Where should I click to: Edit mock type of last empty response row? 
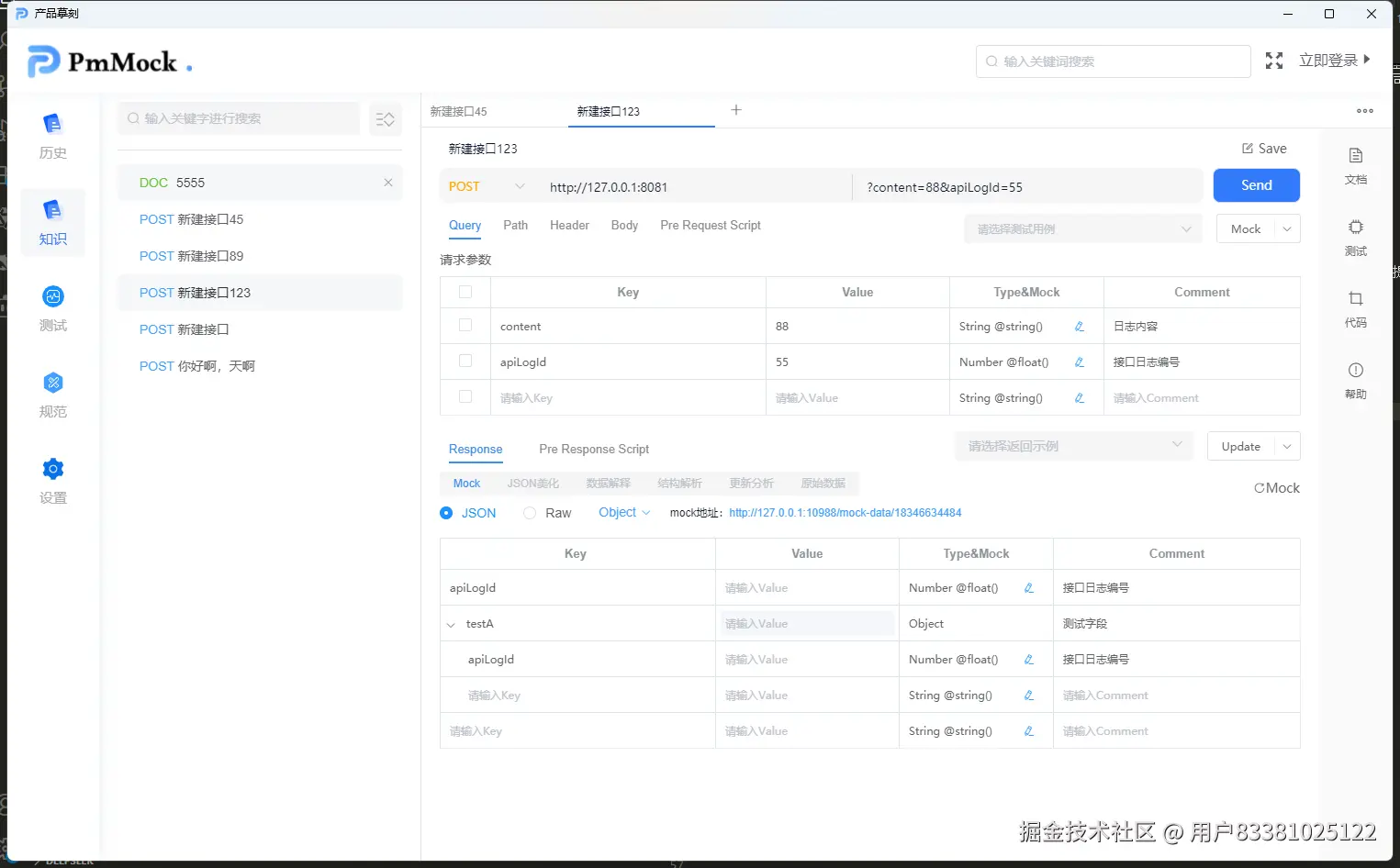(x=1029, y=731)
